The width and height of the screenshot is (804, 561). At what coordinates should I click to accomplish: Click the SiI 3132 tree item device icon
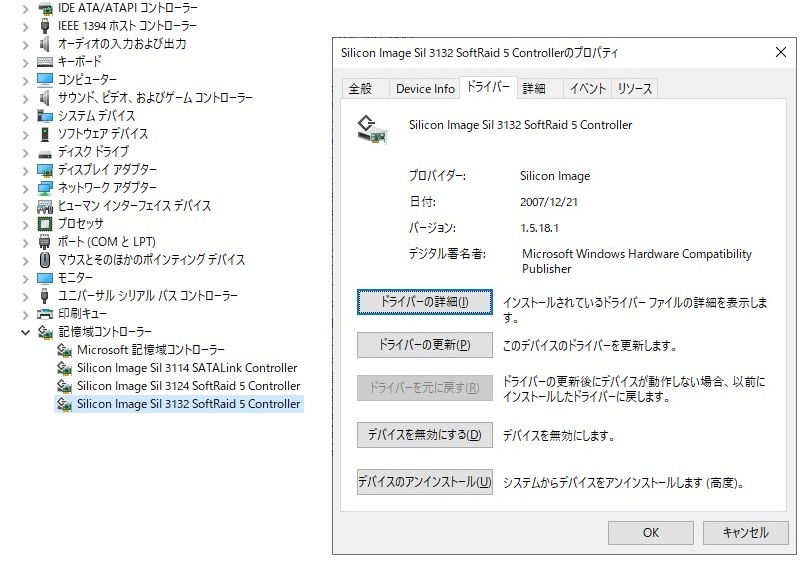pyautogui.click(x=64, y=404)
